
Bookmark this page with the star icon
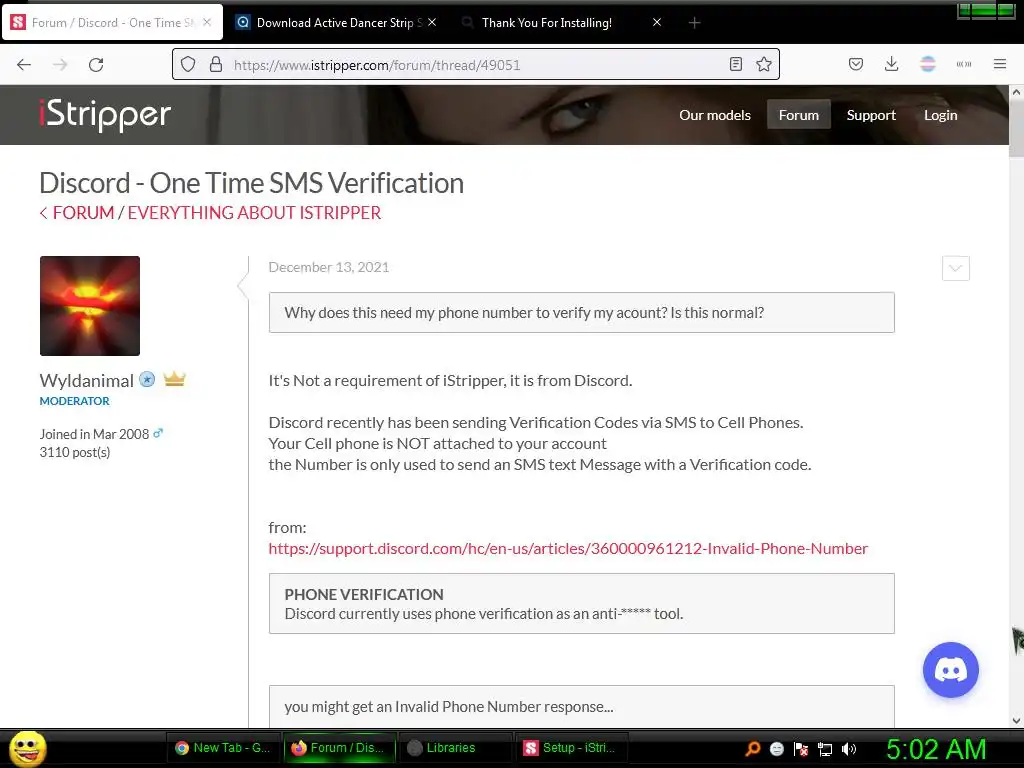[x=763, y=64]
